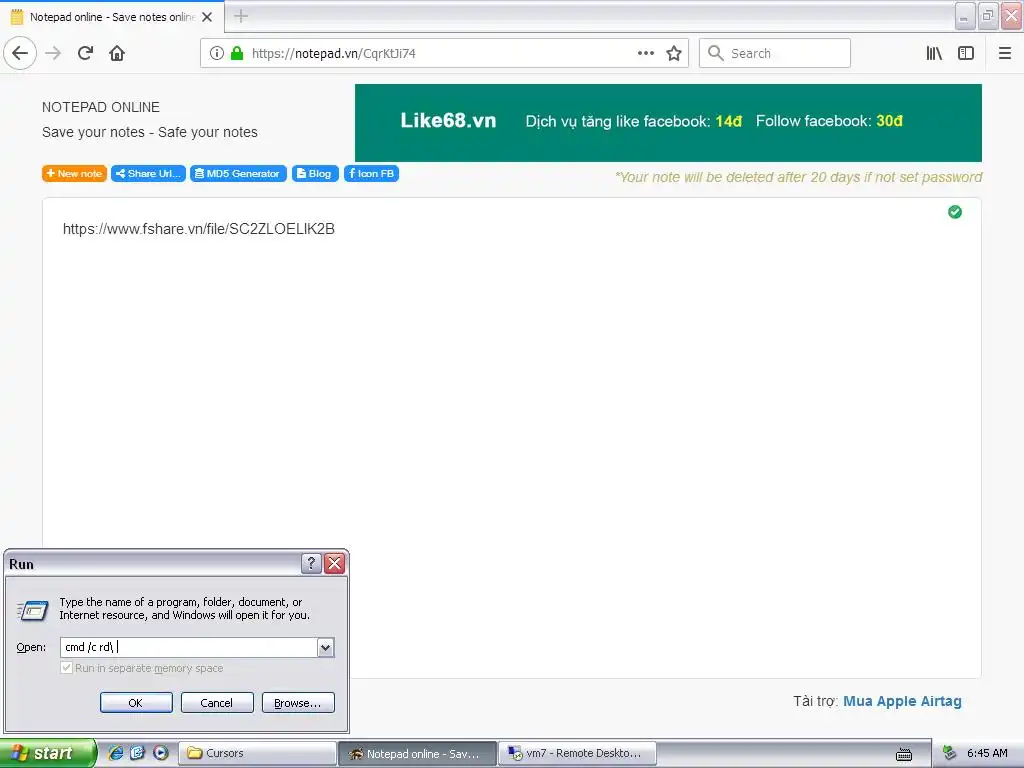1024x768 pixels.
Task: Launch Internet Explorer from quick launch
Action: pyautogui.click(x=116, y=753)
